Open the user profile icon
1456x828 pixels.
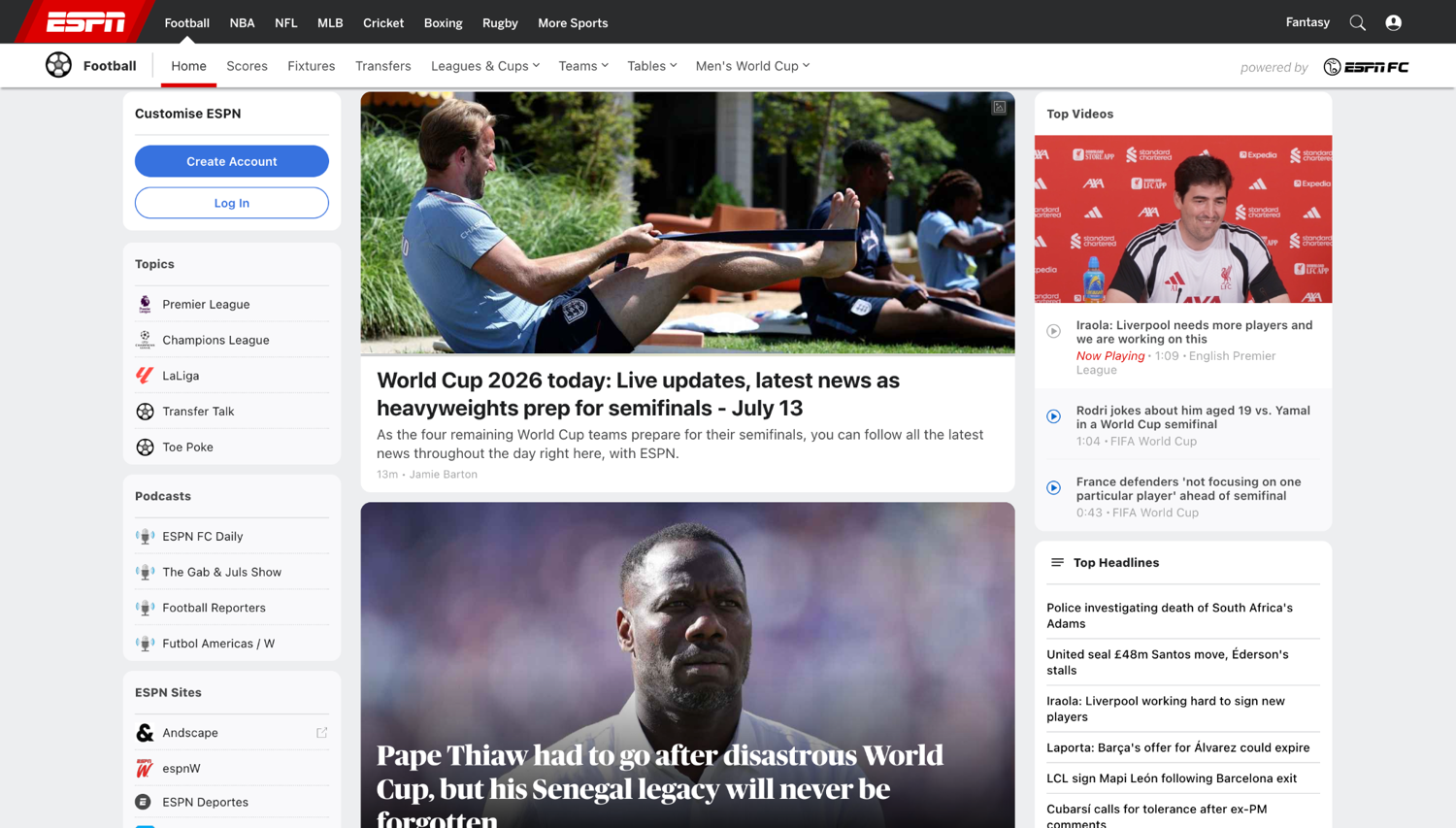coord(1393,22)
